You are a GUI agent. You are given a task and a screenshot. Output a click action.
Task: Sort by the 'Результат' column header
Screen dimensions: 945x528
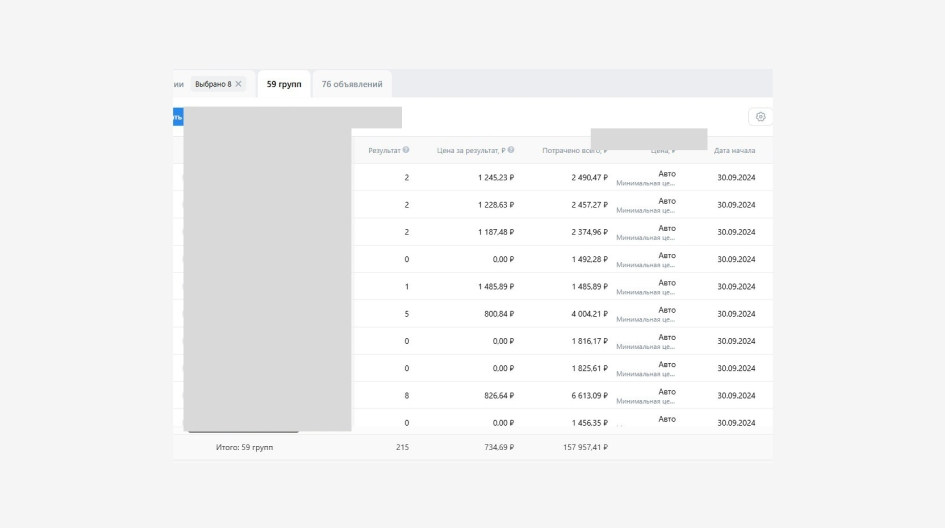pos(385,150)
